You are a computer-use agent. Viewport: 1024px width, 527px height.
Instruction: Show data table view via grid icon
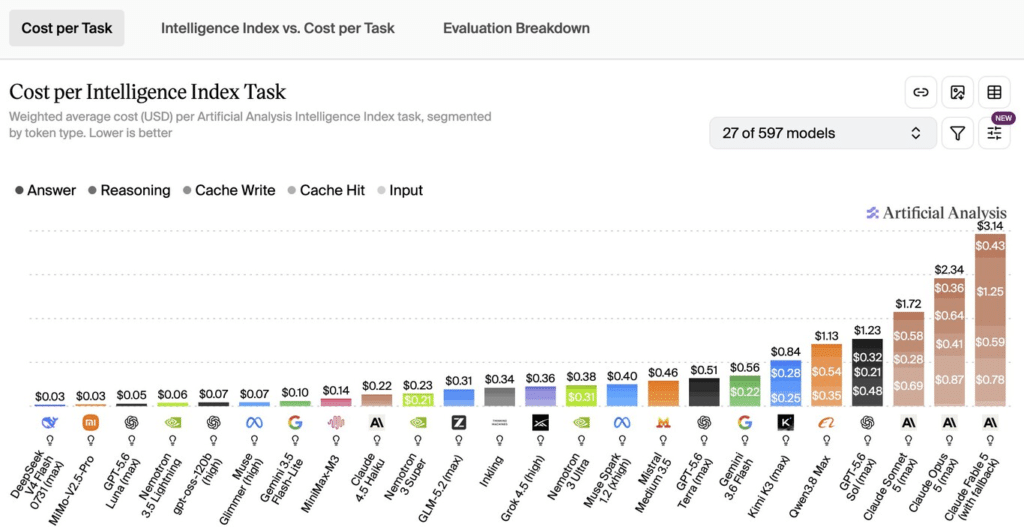[x=994, y=93]
